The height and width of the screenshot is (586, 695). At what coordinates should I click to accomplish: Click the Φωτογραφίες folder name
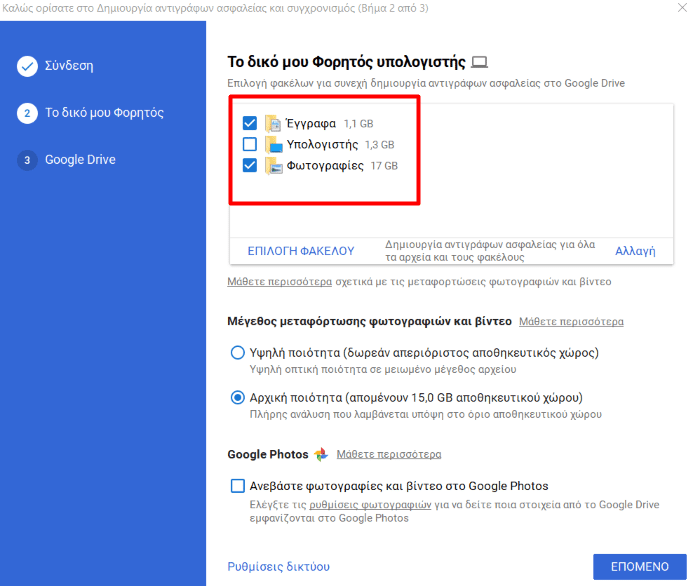pos(325,166)
